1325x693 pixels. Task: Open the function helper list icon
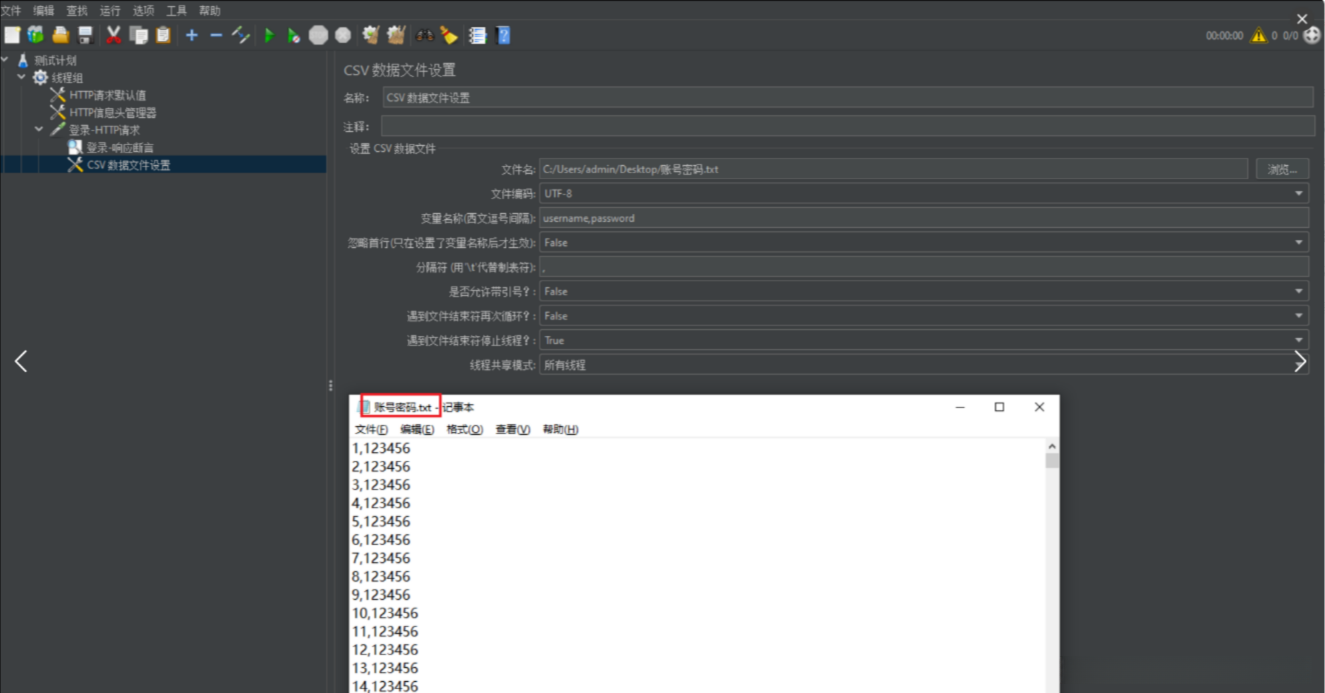(x=478, y=35)
